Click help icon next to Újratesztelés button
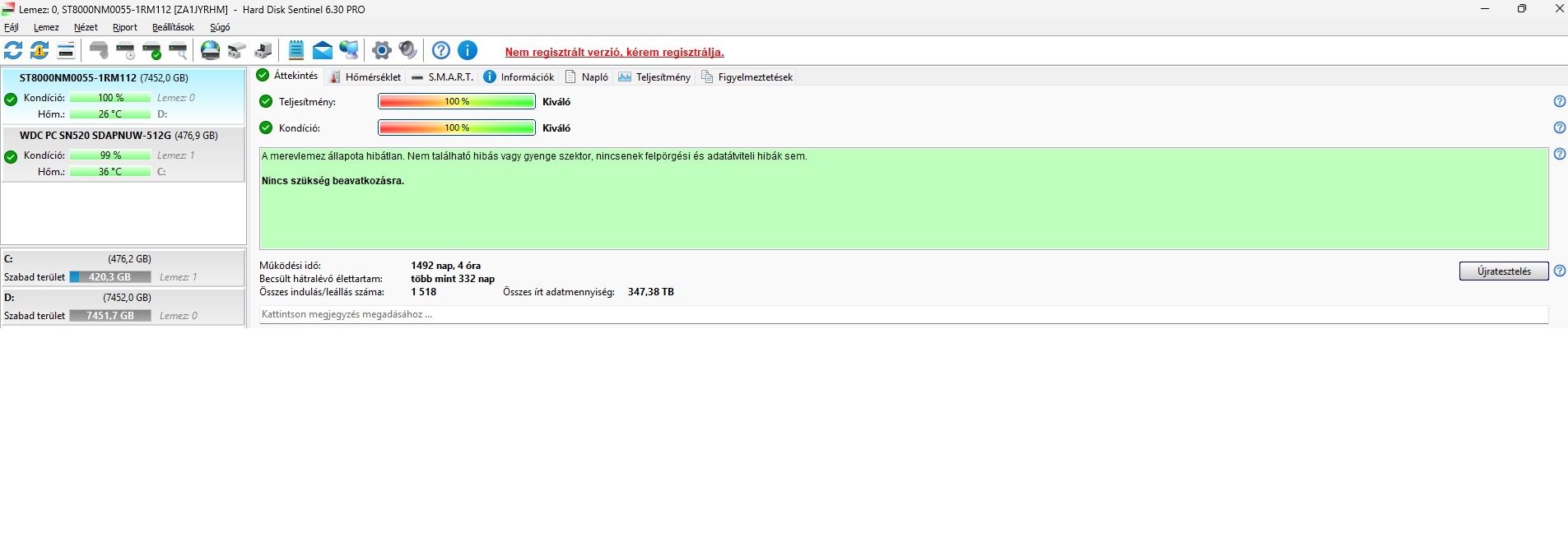Viewport: 1568px width, 533px height. click(x=1559, y=271)
